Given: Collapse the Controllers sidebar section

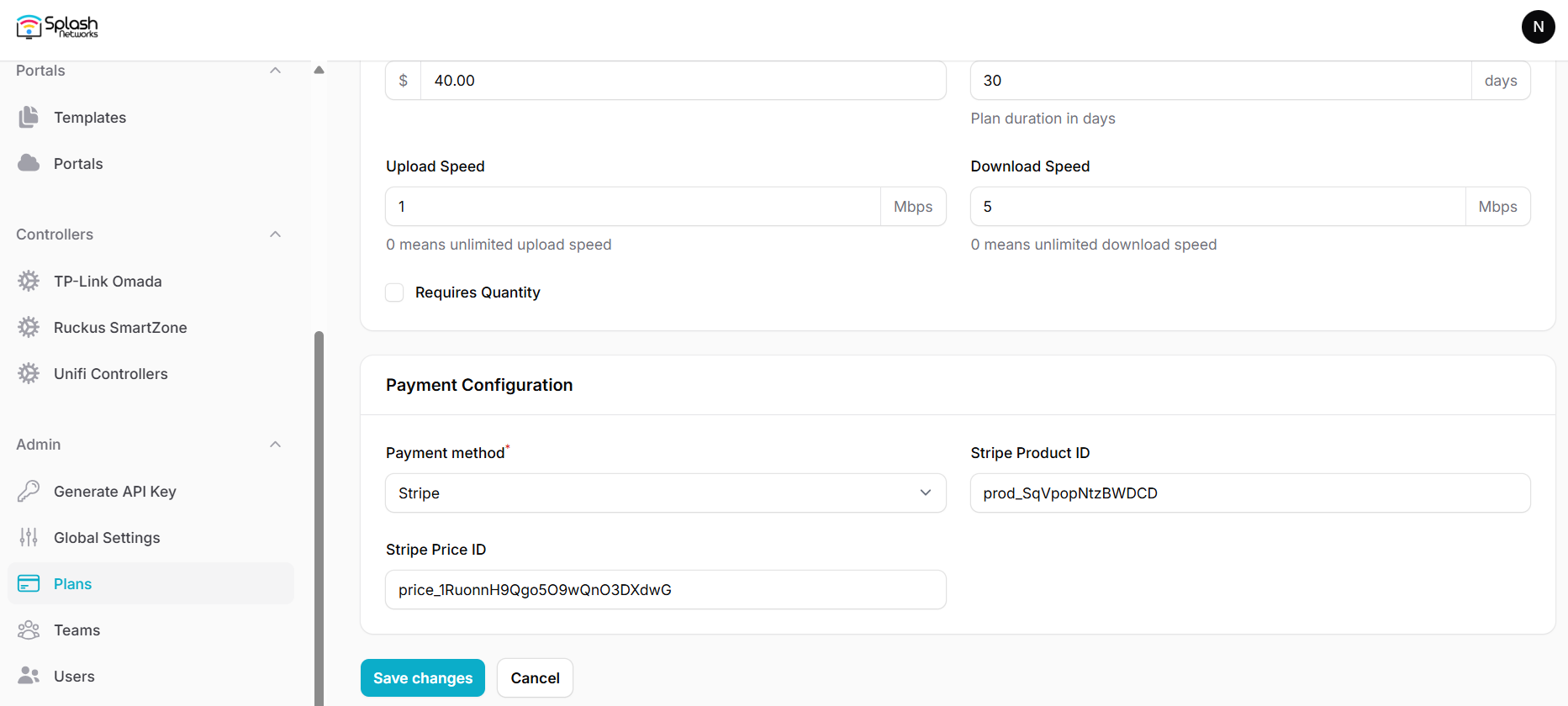Looking at the screenshot, I should click(275, 234).
